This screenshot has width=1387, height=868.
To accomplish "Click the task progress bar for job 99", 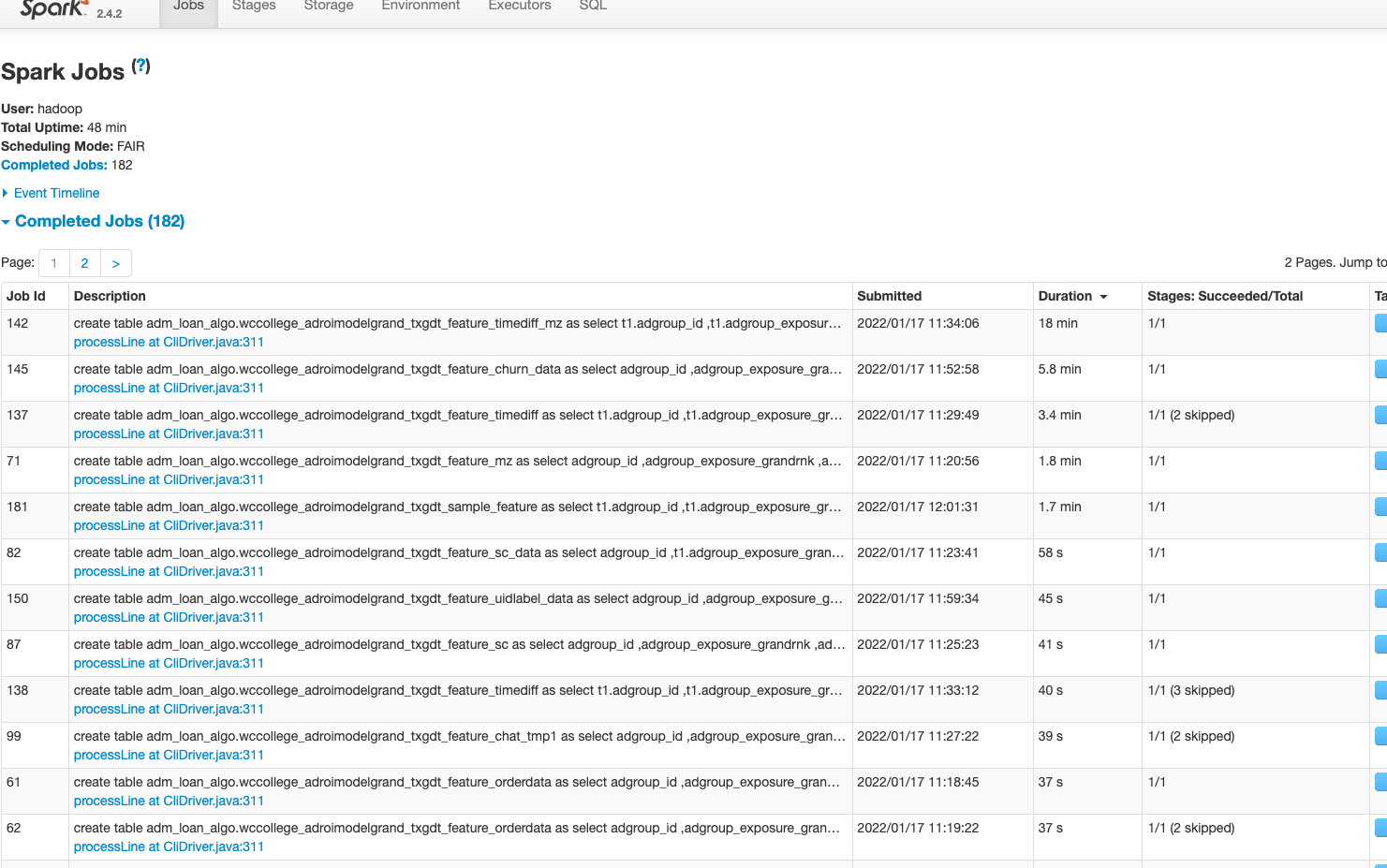I will [1380, 736].
